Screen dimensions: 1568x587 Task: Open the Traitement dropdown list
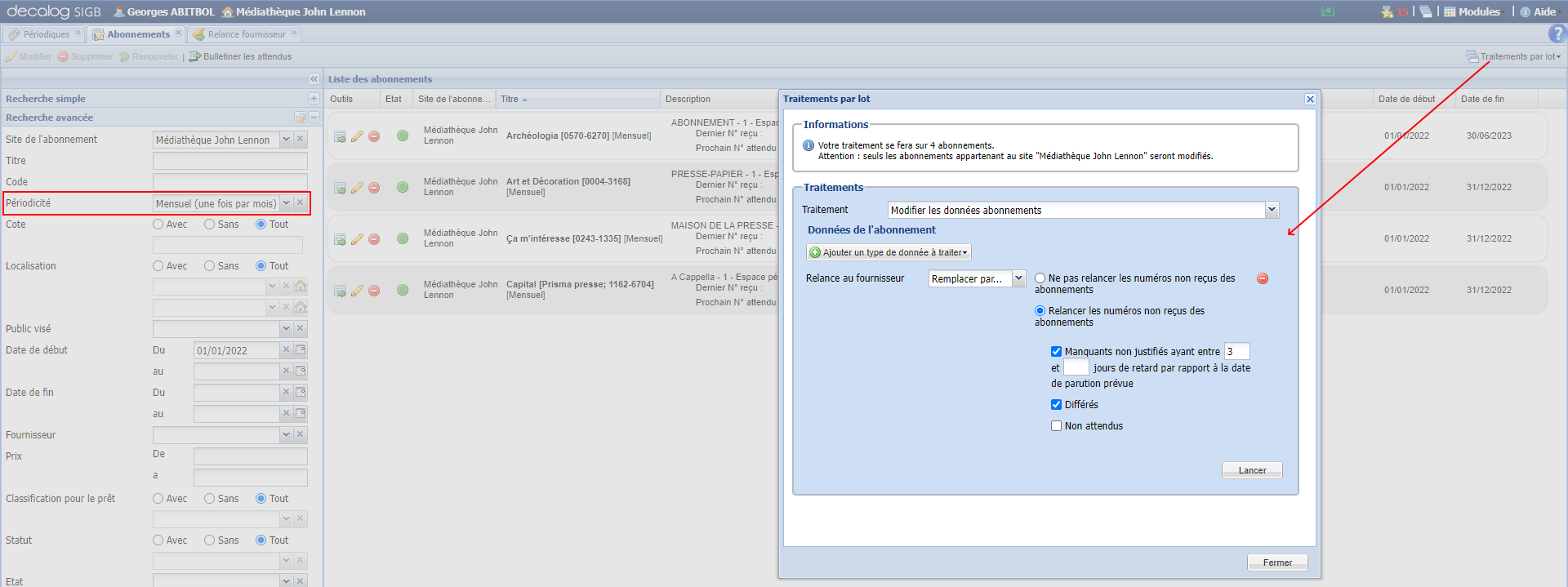click(x=1272, y=210)
